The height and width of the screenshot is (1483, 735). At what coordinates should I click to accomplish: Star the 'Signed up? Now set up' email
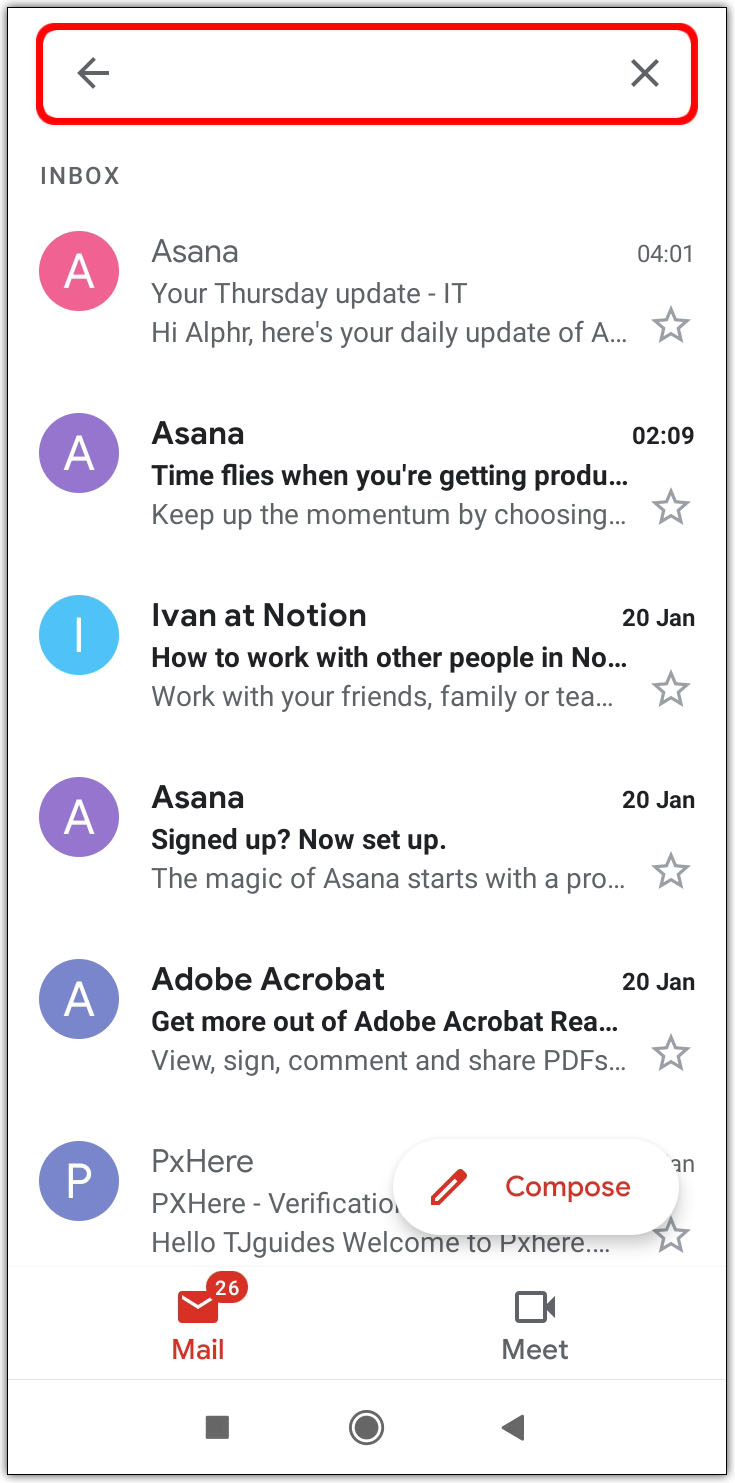click(671, 871)
